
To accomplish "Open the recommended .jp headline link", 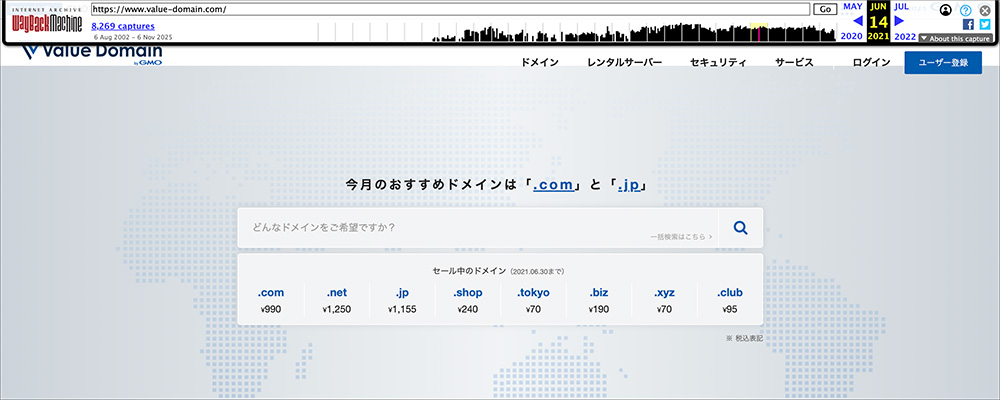I will 628,186.
